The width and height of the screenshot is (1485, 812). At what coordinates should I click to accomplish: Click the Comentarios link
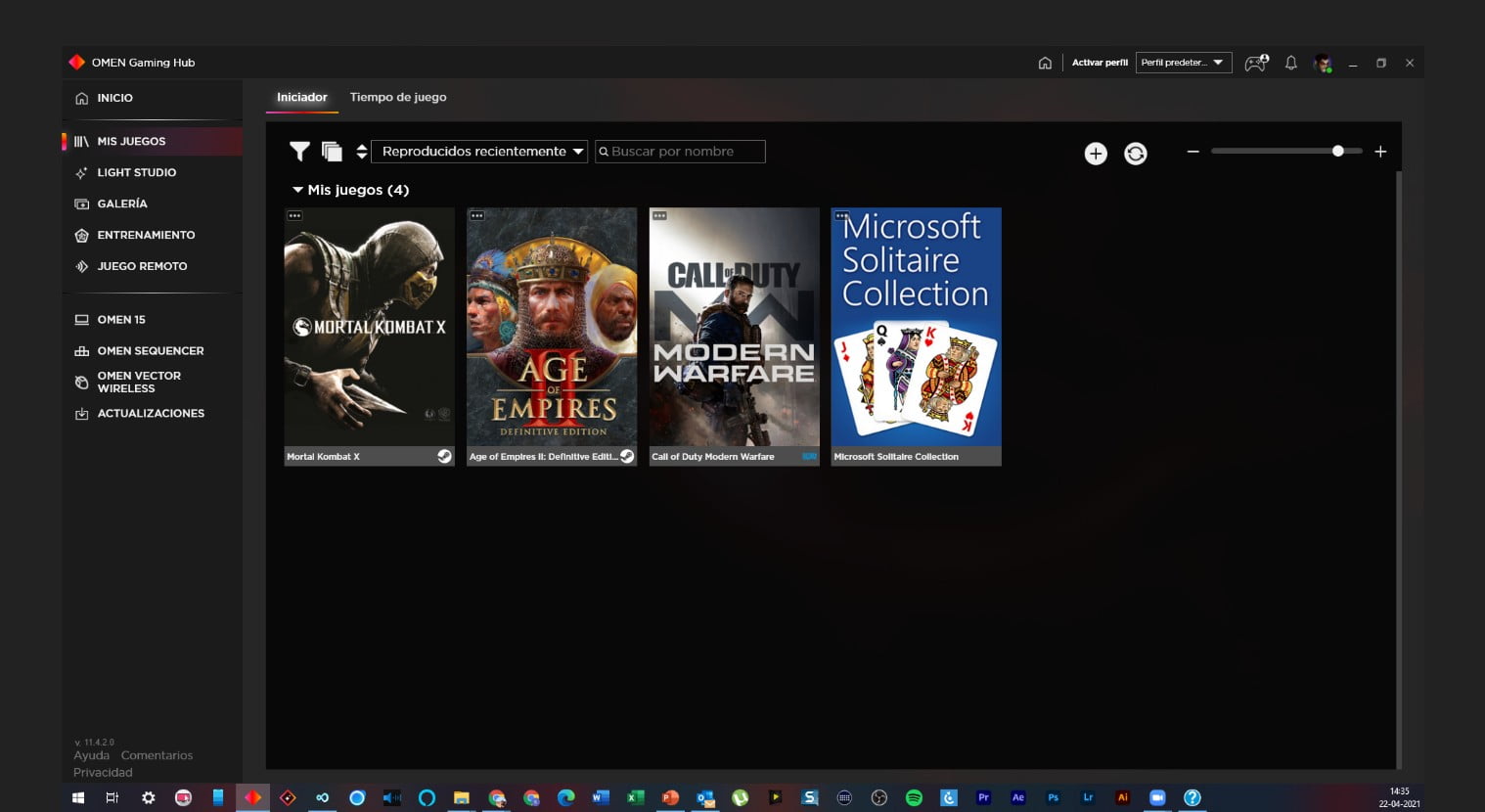click(x=157, y=755)
